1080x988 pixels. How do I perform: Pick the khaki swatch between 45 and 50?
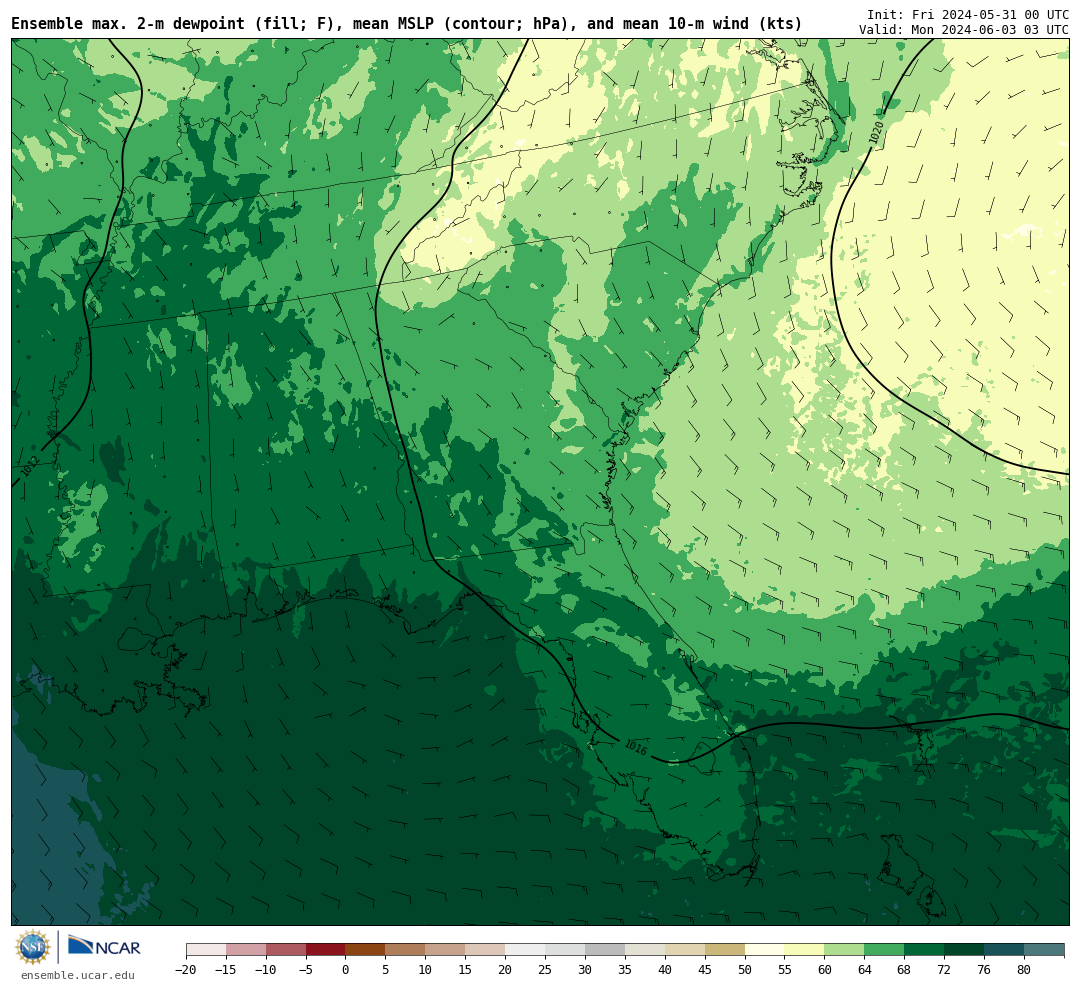[725, 950]
